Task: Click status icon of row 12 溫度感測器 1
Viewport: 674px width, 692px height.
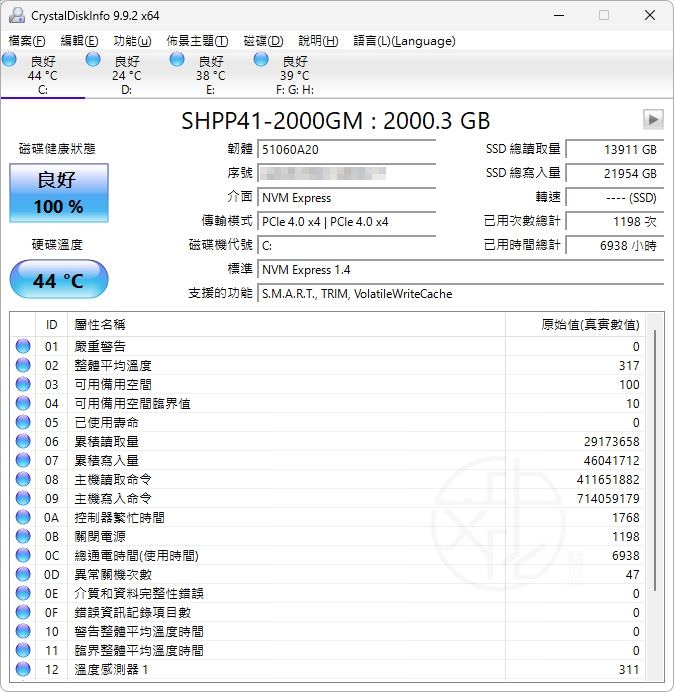Action: (23, 669)
